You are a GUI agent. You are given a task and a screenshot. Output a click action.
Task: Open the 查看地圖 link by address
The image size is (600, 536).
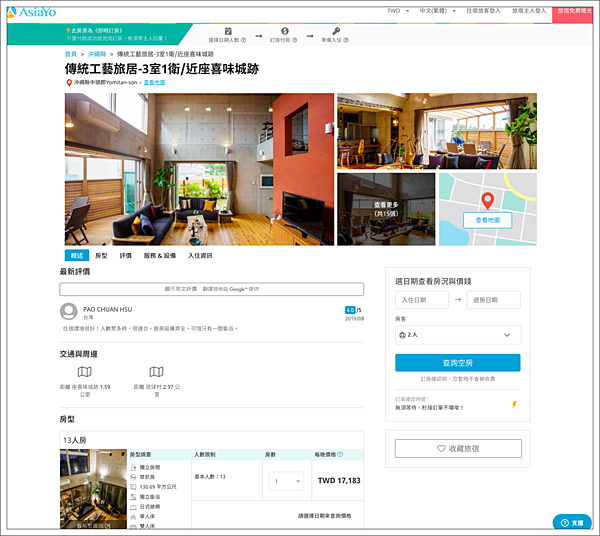click(x=154, y=82)
